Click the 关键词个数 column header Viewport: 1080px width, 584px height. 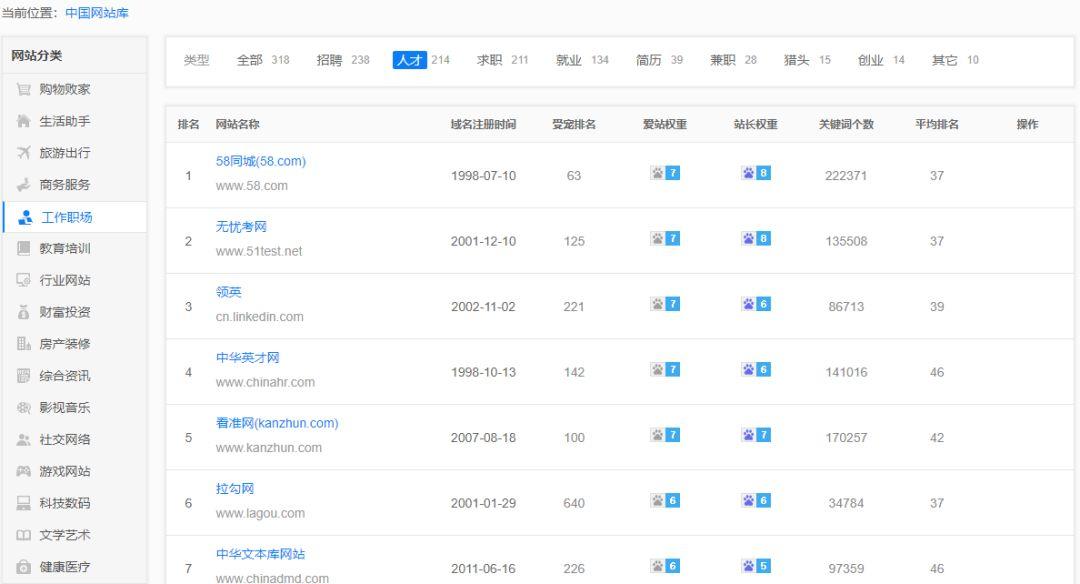tap(846, 125)
